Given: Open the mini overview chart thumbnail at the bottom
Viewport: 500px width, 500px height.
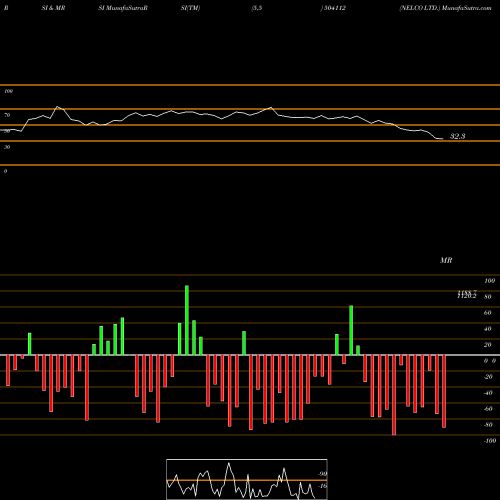Looking at the screenshot, I should pyautogui.click(x=247, y=479).
